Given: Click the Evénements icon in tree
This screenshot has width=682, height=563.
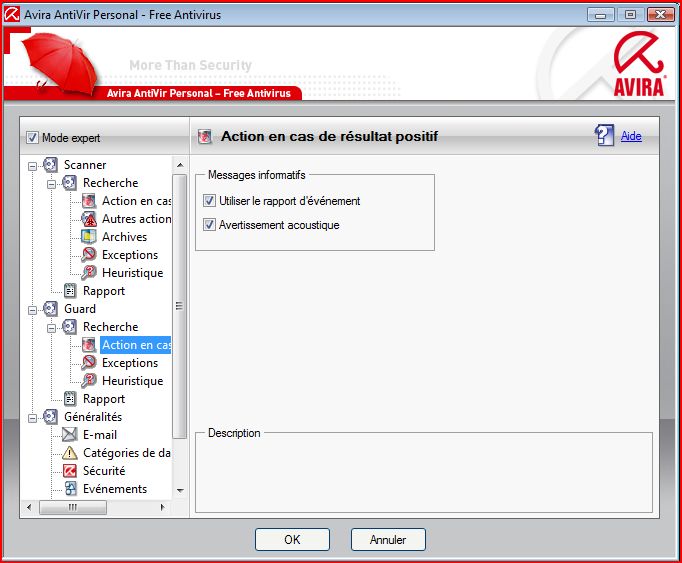Looking at the screenshot, I should point(70,489).
